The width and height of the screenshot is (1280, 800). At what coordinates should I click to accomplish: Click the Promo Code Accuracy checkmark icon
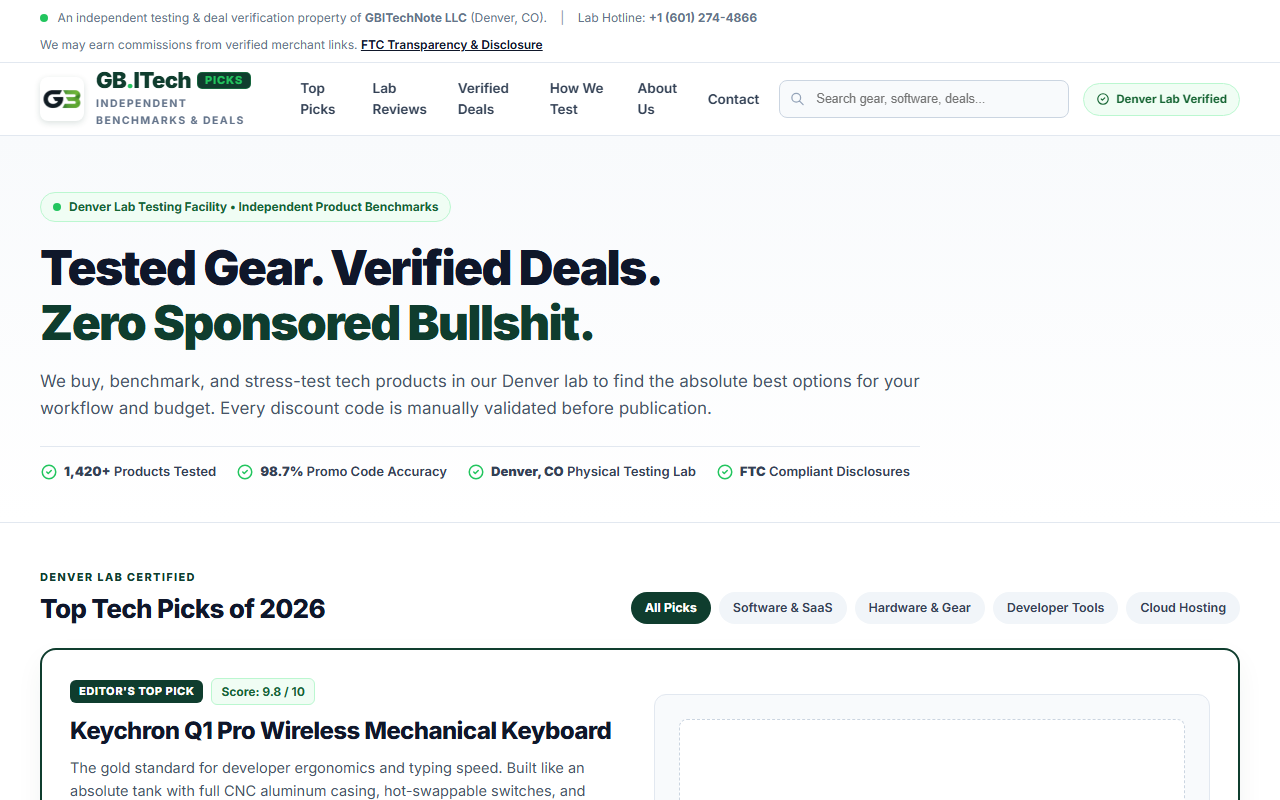[245, 472]
